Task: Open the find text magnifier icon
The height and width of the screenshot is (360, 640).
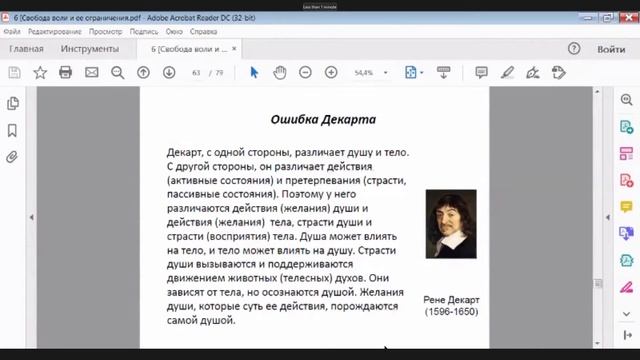Action: (118, 73)
